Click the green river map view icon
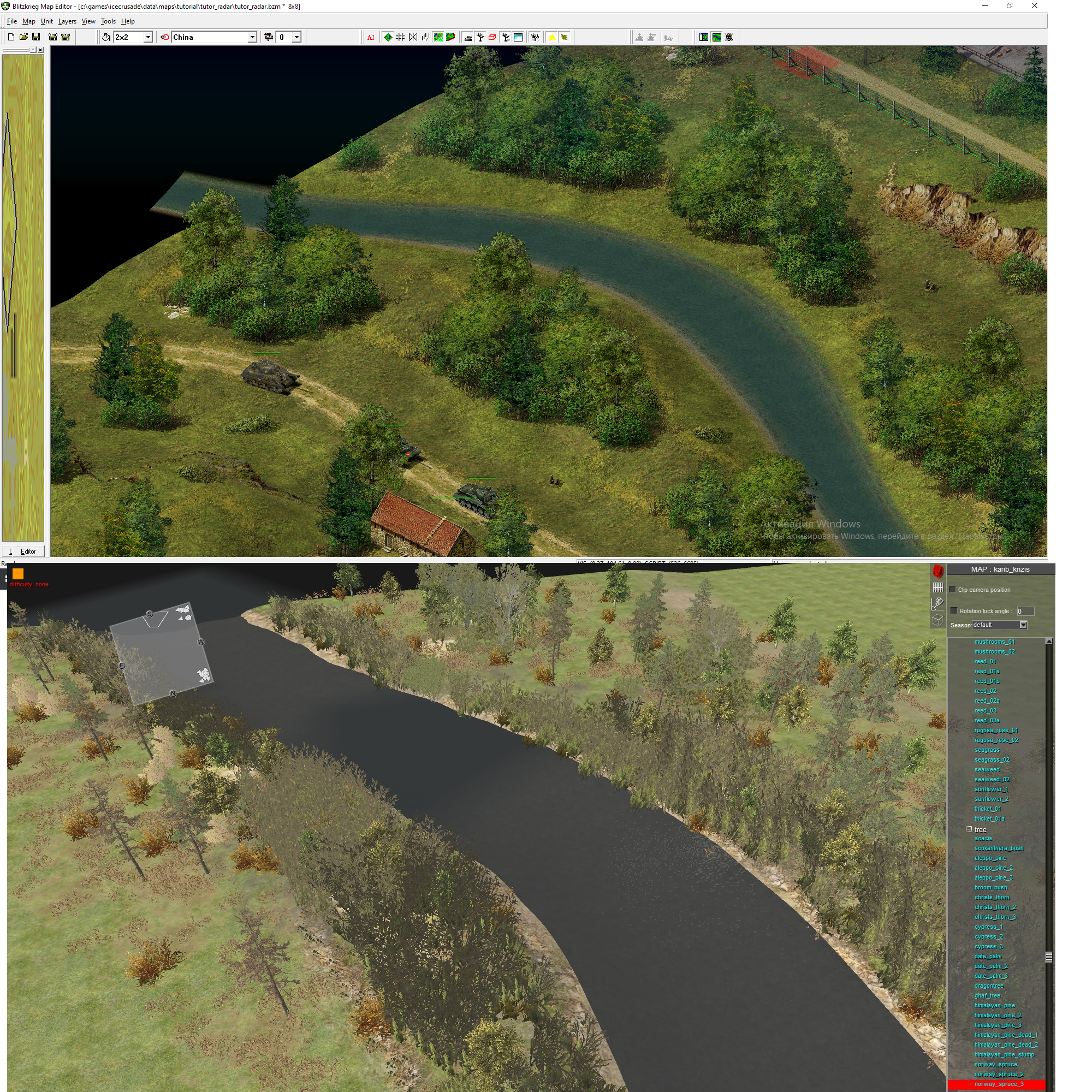The image size is (1092, 1092). [x=717, y=37]
